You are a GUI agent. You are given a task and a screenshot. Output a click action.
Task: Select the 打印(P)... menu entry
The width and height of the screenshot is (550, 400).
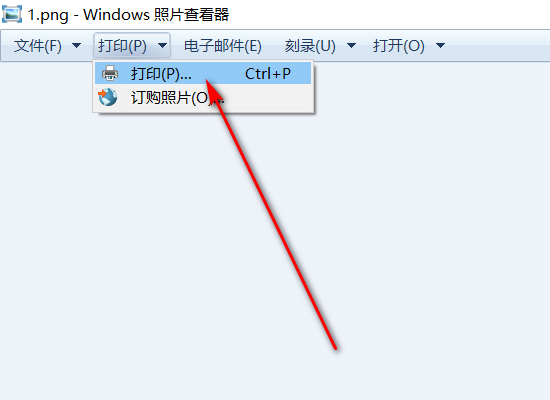[x=203, y=73]
